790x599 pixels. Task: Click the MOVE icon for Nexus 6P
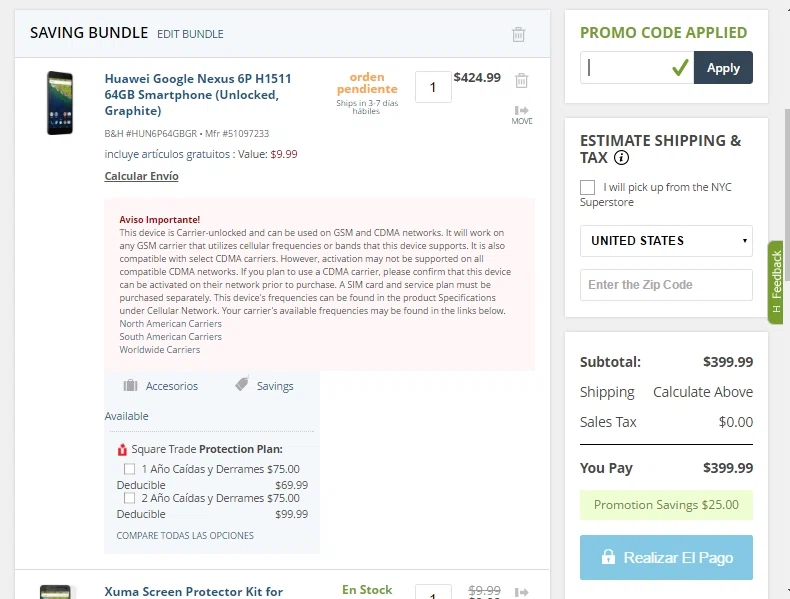[x=521, y=115]
